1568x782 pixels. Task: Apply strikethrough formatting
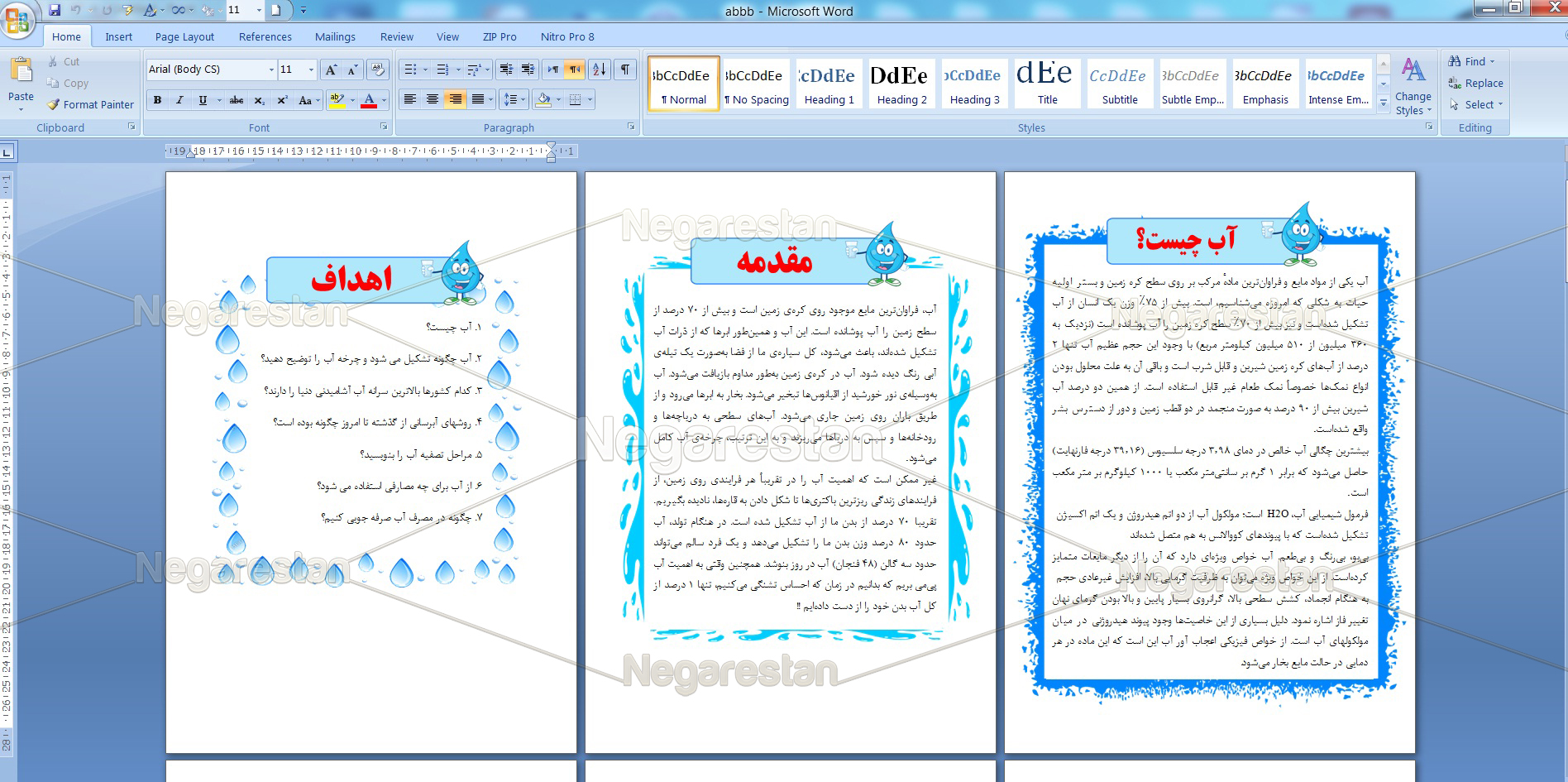pos(237,100)
